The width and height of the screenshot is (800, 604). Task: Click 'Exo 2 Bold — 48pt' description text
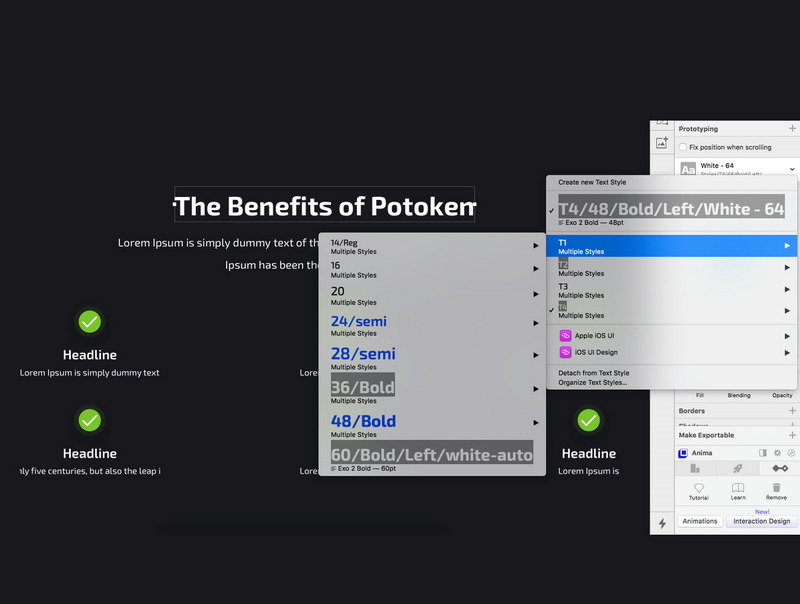click(x=594, y=222)
